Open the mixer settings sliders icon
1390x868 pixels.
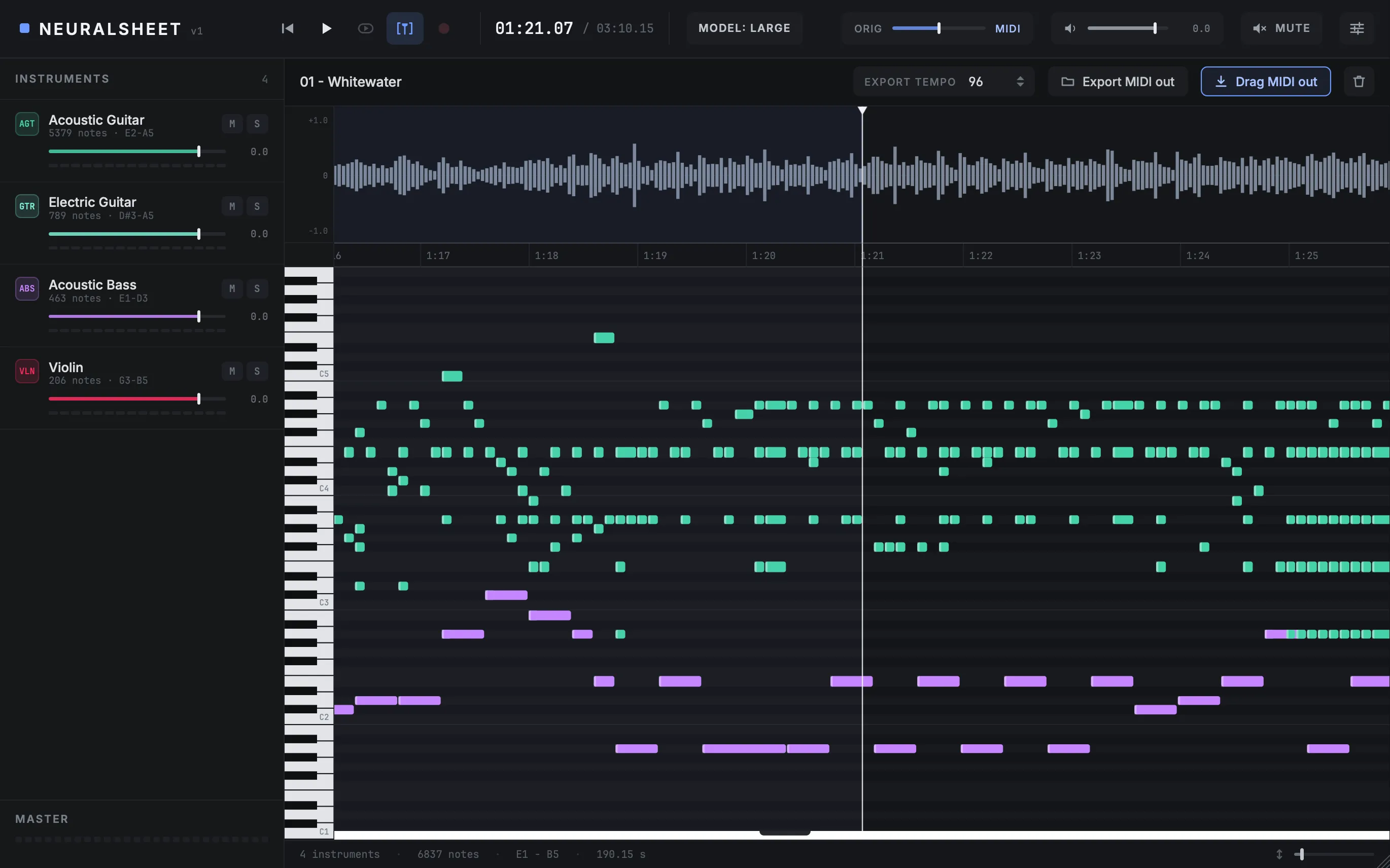[x=1357, y=28]
